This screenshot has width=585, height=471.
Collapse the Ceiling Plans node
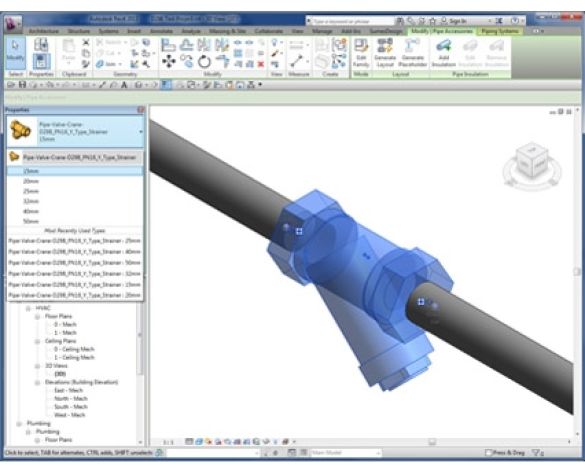click(37, 341)
